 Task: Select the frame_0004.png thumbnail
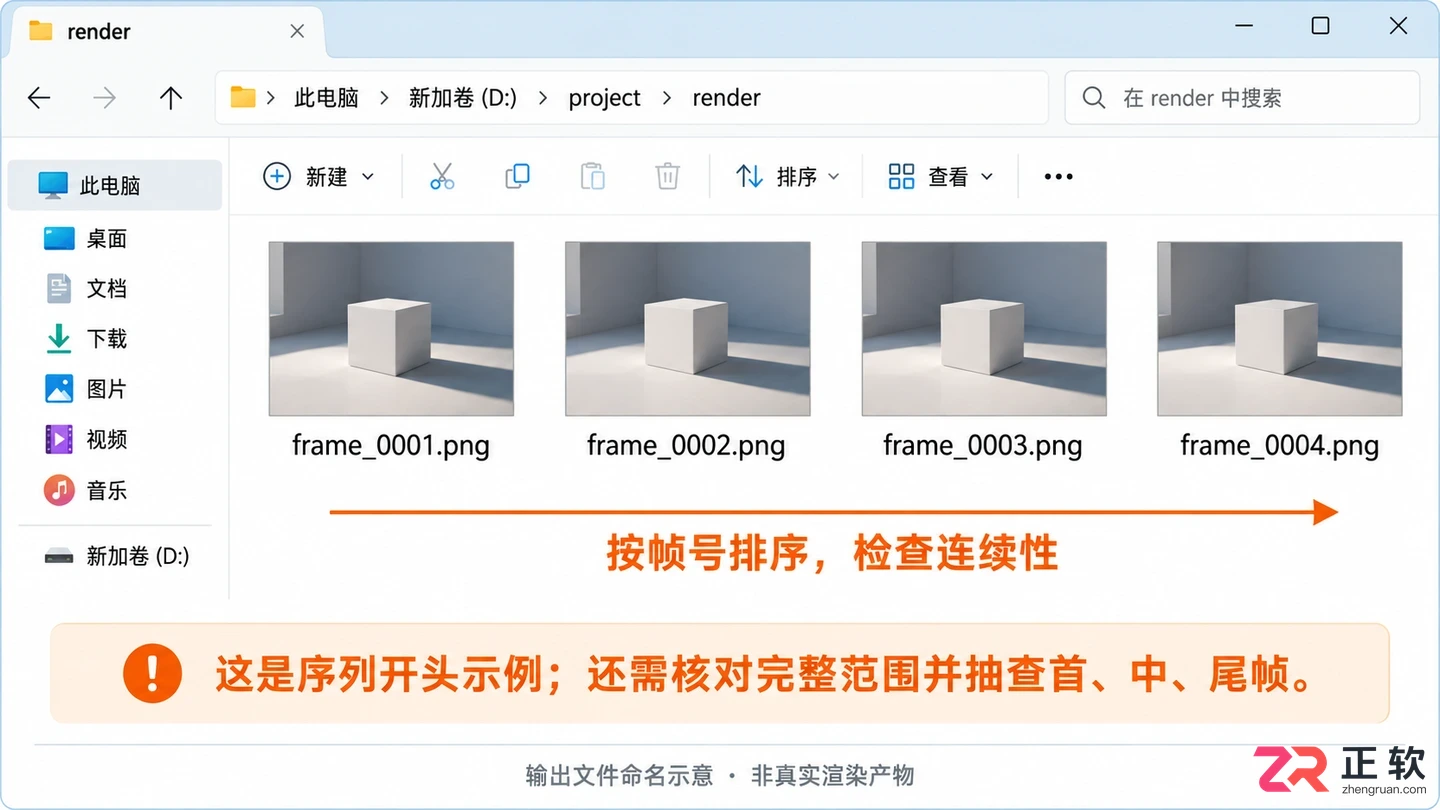pos(1280,329)
